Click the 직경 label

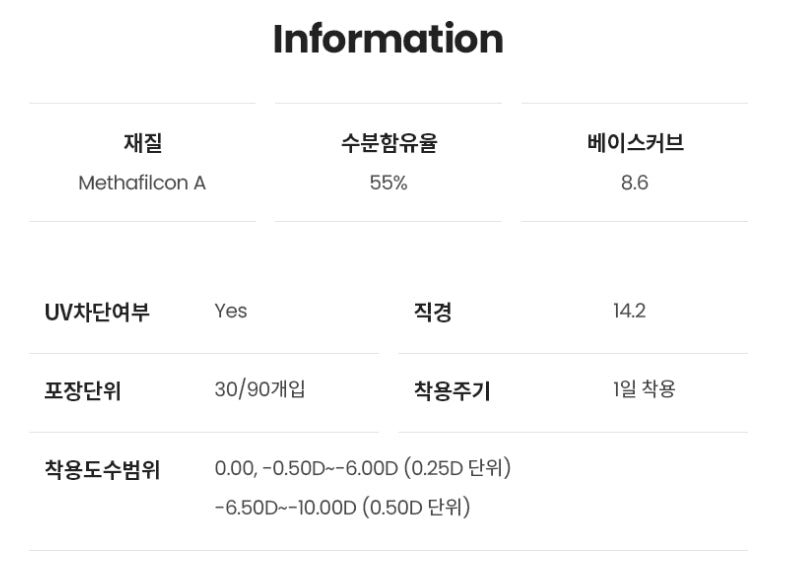433,312
